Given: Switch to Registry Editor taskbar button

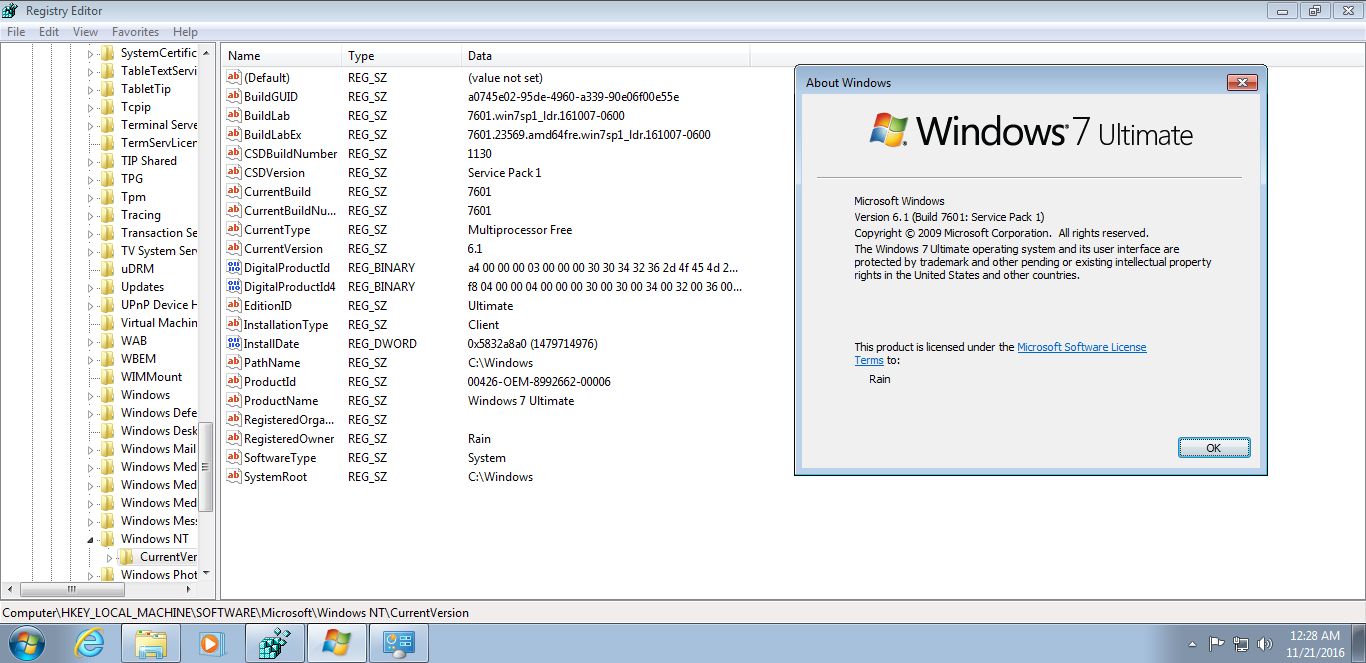Looking at the screenshot, I should pos(274,643).
